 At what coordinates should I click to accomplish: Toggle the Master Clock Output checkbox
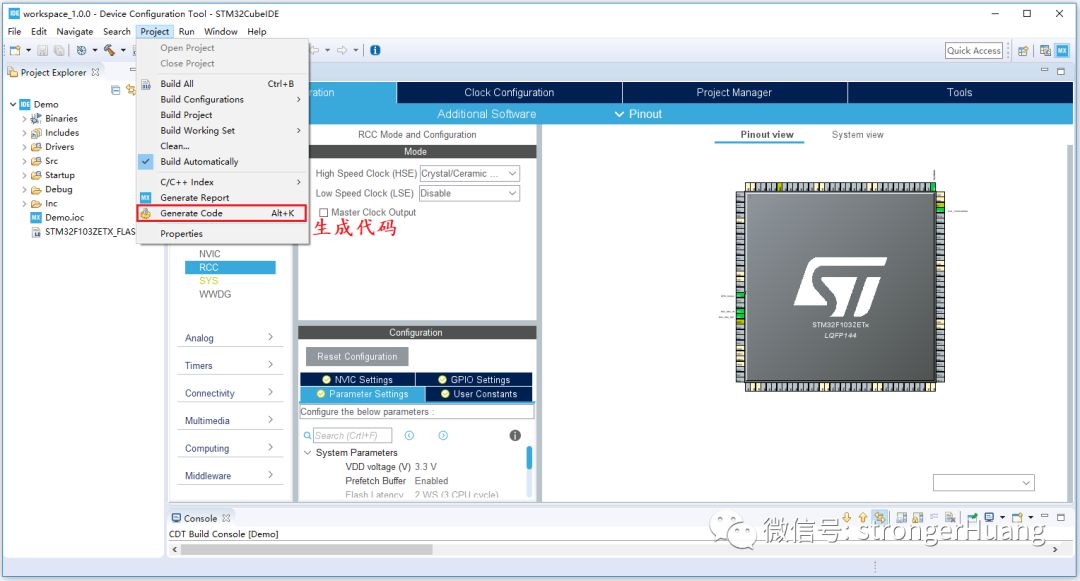[324, 213]
